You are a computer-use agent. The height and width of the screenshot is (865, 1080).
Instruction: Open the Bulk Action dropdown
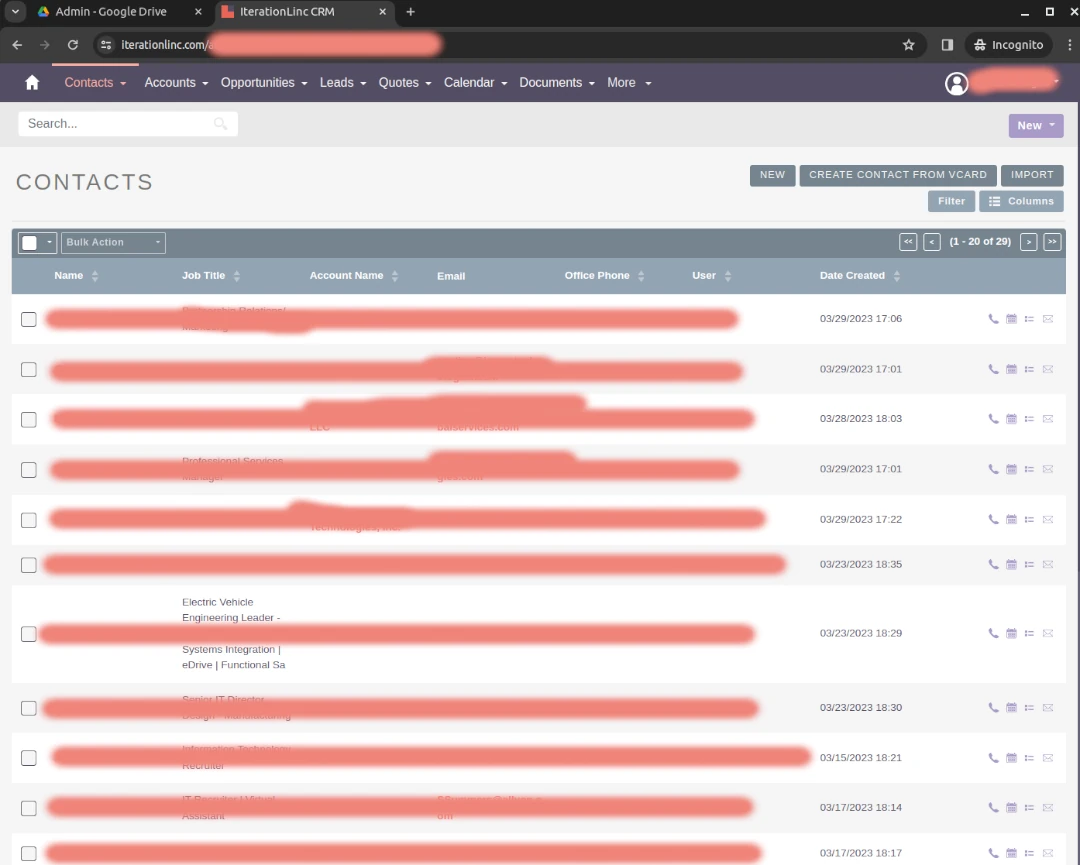tap(113, 242)
